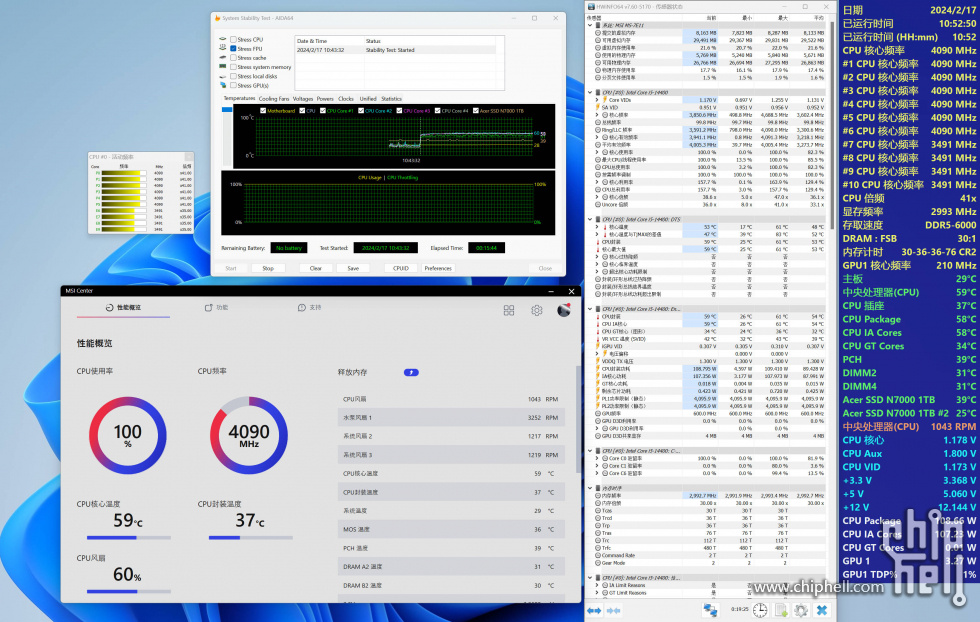The image size is (980, 622).
Task: Expand the IA Limit Reasons row
Action: 597,585
